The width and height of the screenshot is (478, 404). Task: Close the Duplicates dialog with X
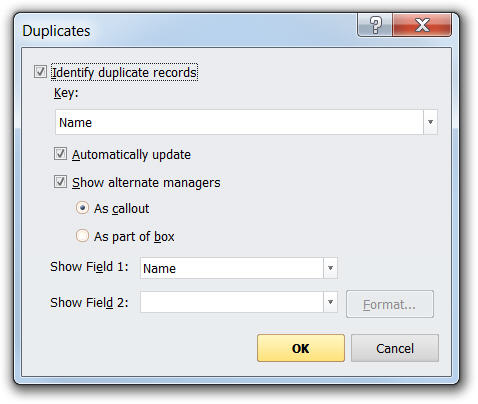coord(422,25)
